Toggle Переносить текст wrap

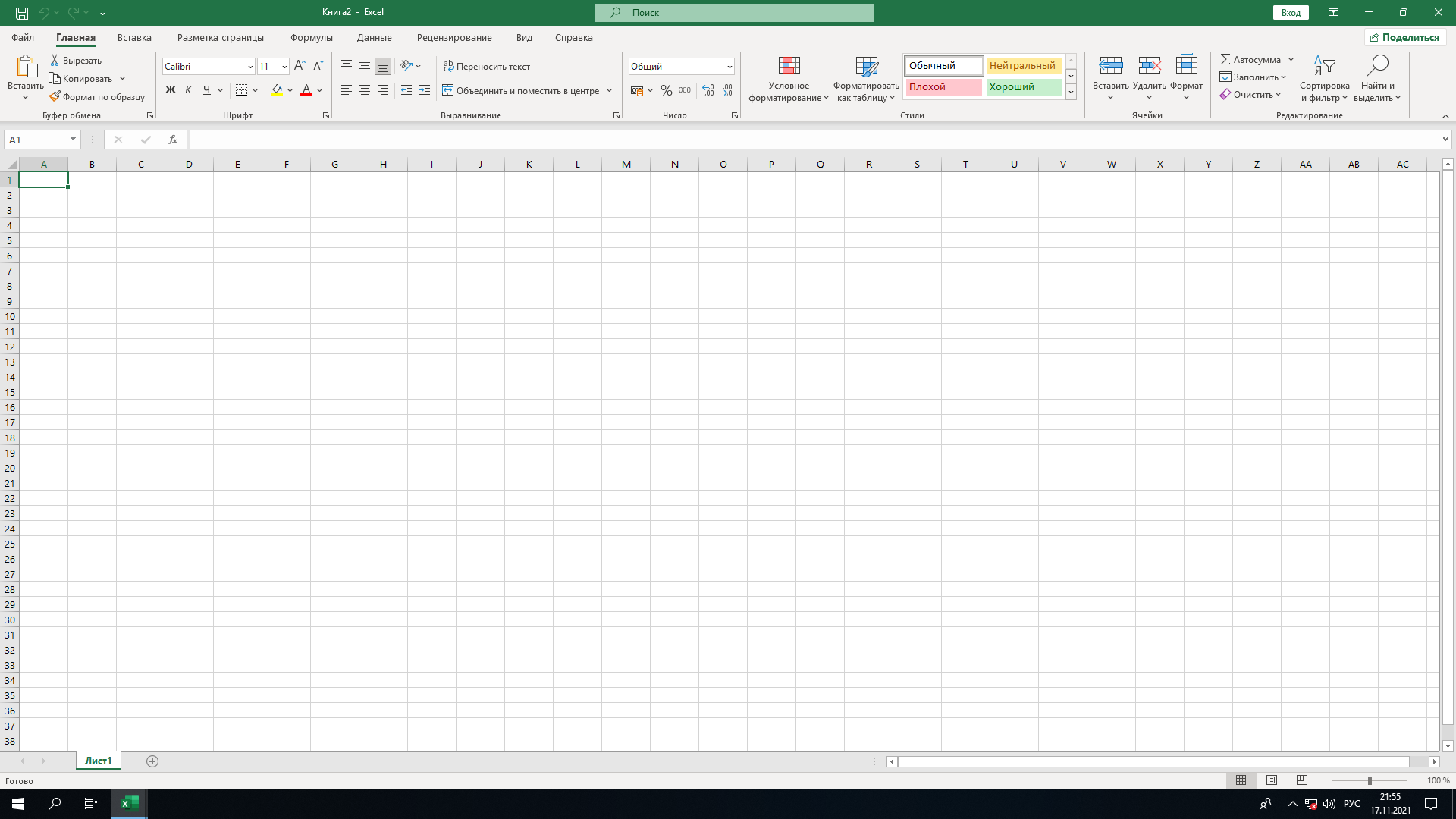487,66
